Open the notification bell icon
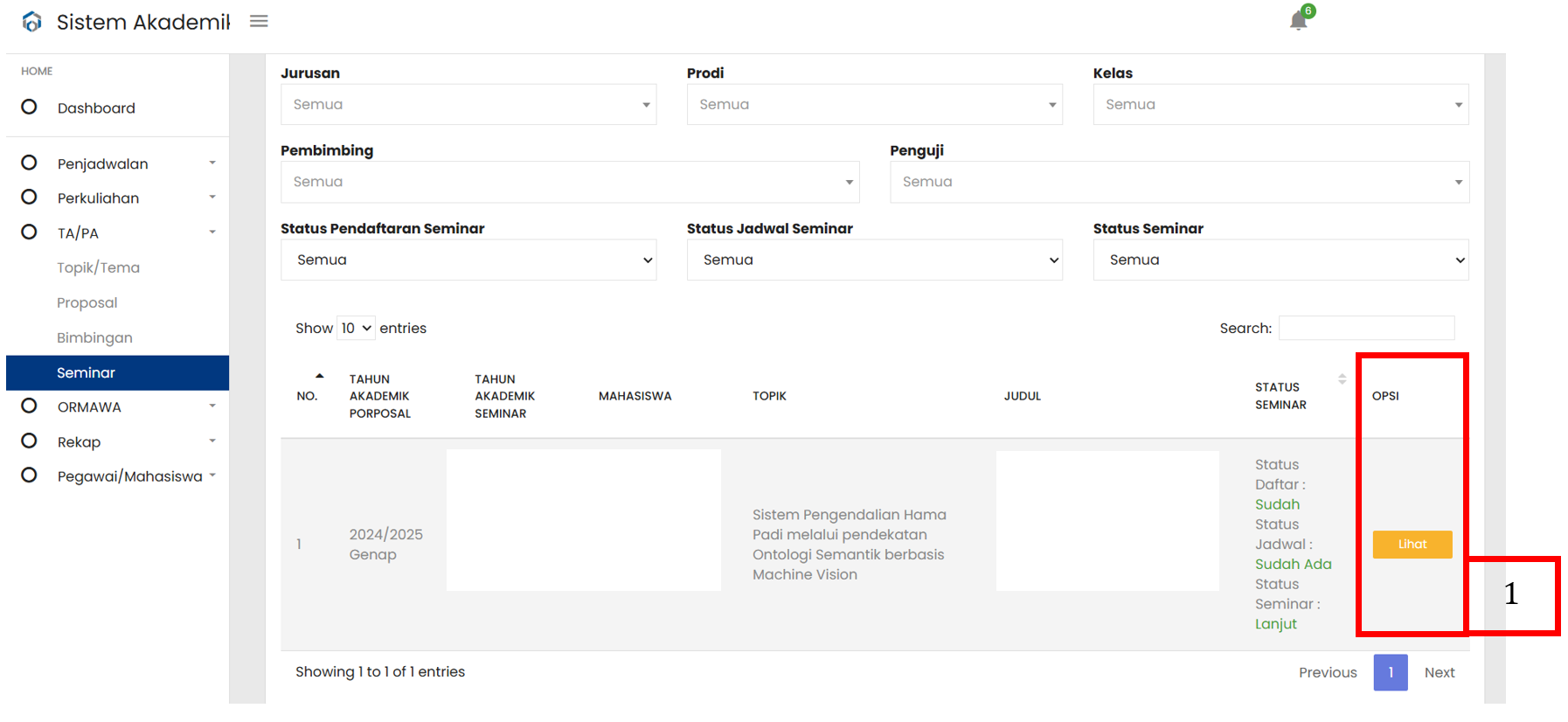The height and width of the screenshot is (722, 1568). pos(1298,20)
